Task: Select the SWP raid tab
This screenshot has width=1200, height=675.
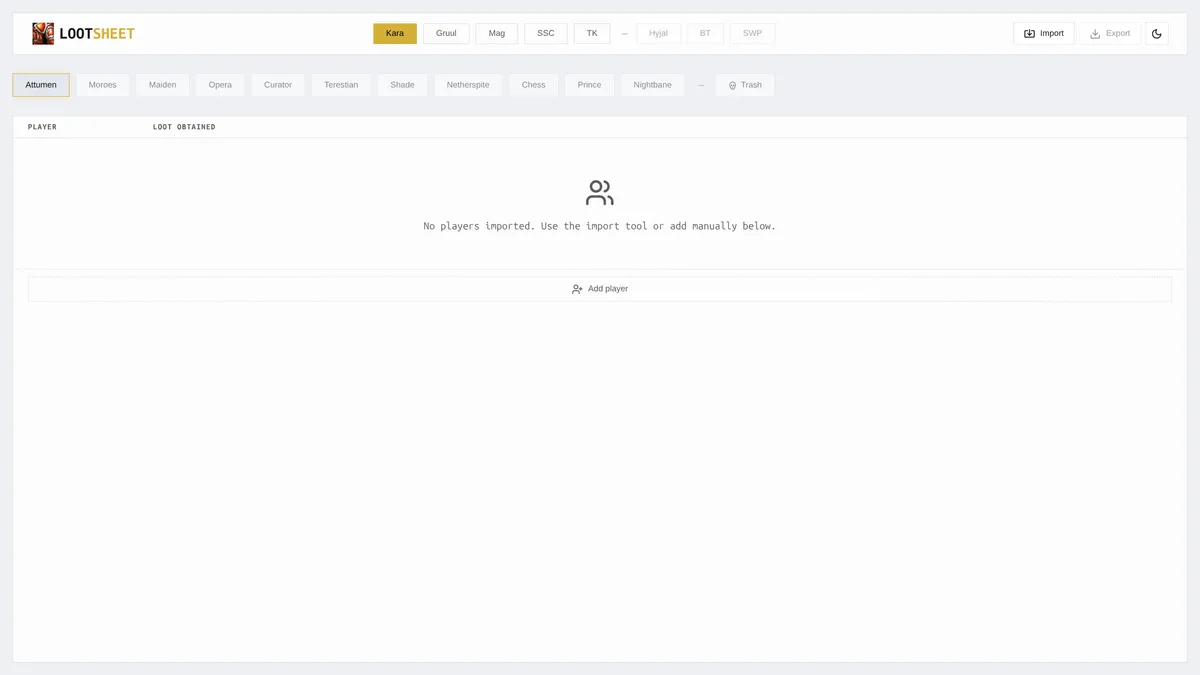Action: click(x=752, y=34)
